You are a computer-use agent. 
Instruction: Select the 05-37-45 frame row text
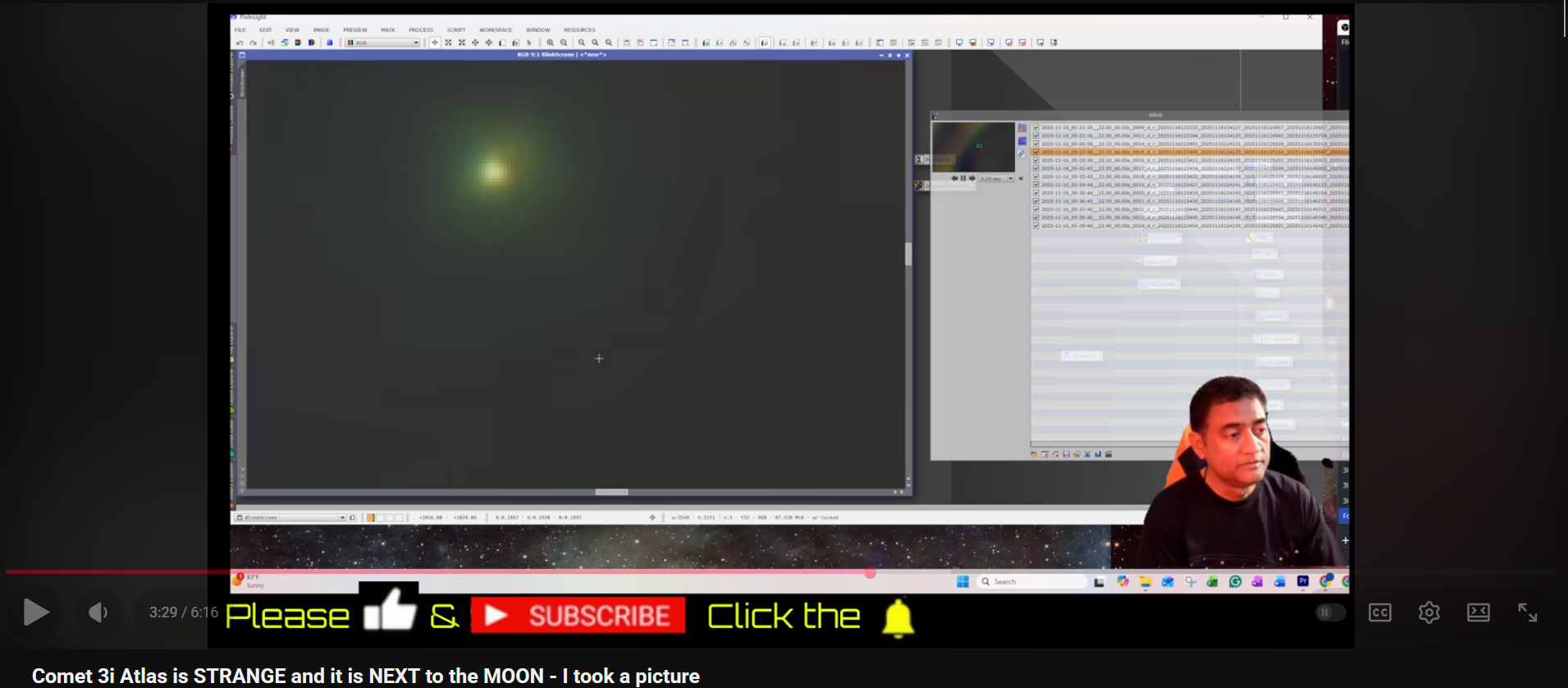(1195, 209)
